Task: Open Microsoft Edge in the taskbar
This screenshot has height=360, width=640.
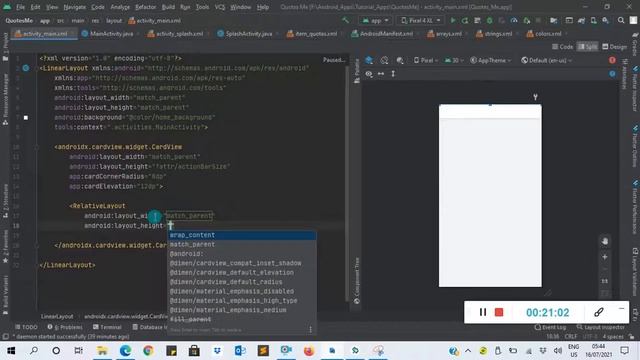Action: [125, 350]
